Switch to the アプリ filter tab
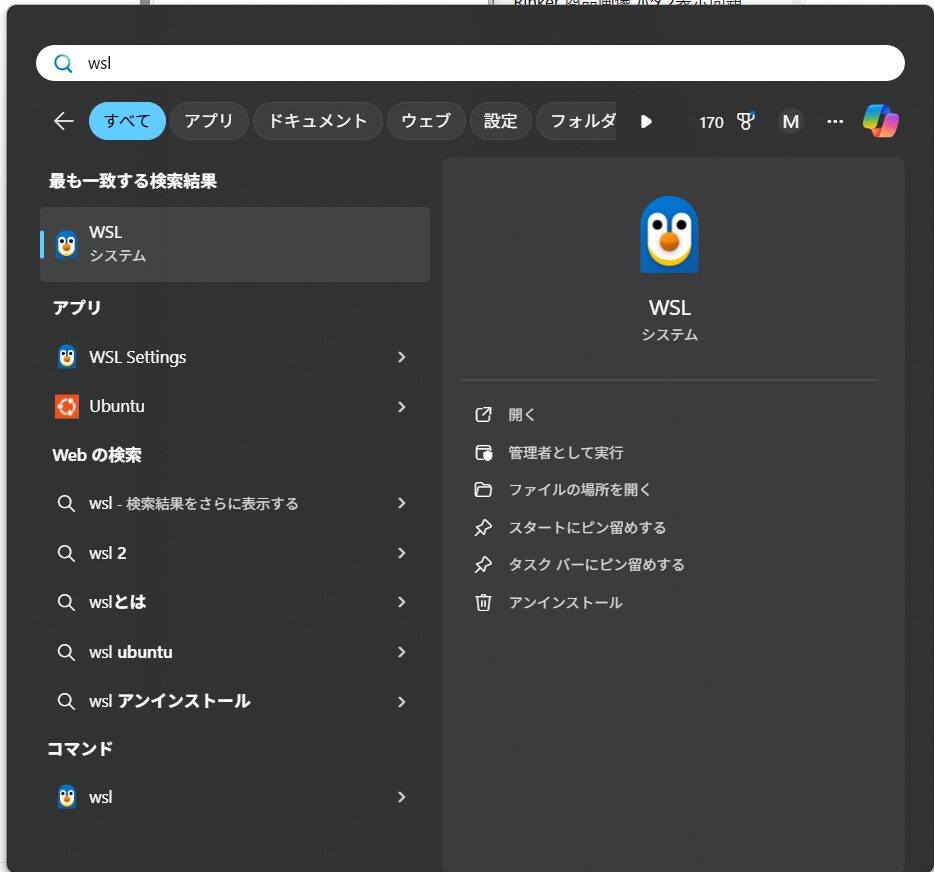 click(209, 121)
